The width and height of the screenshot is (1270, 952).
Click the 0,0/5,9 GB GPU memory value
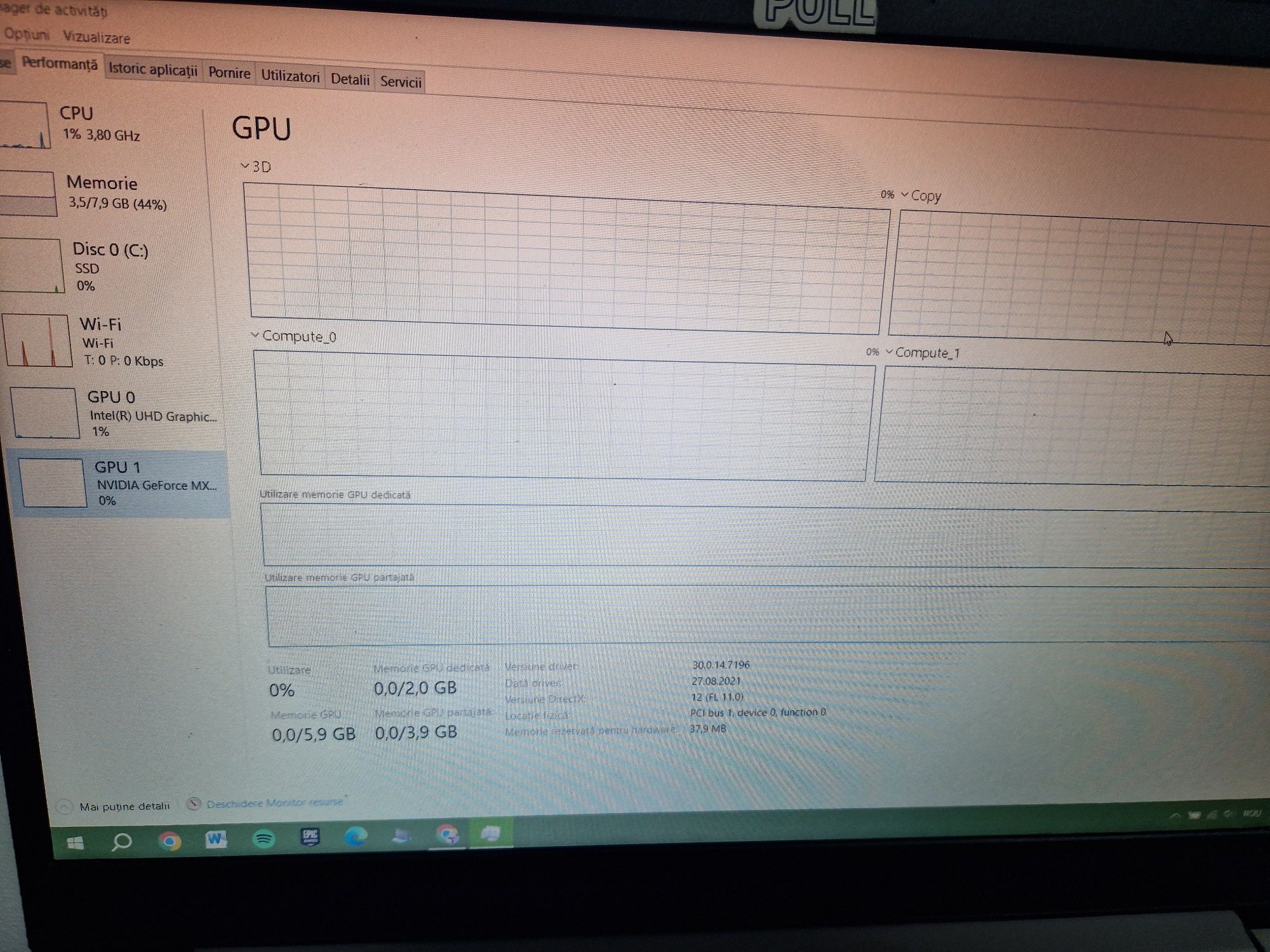pos(314,734)
